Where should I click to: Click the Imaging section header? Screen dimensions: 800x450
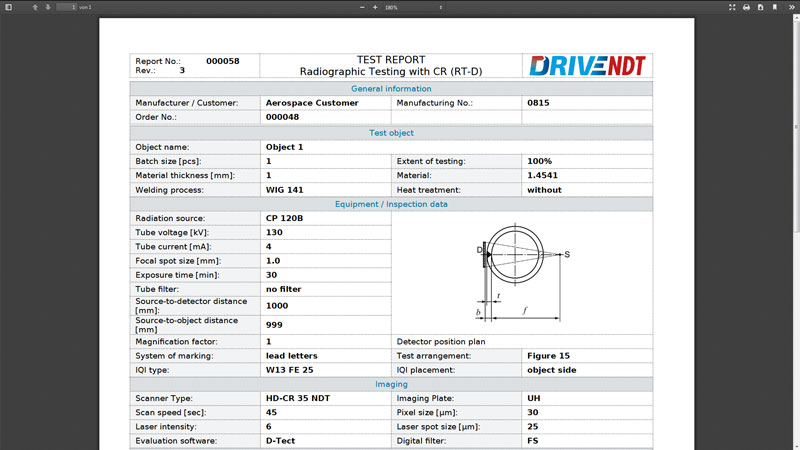click(391, 383)
